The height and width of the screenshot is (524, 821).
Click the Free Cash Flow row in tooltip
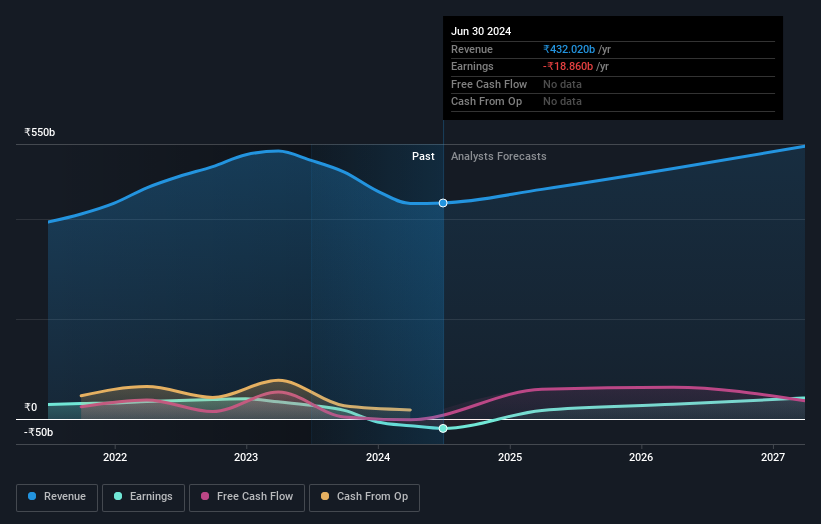pyautogui.click(x=613, y=84)
